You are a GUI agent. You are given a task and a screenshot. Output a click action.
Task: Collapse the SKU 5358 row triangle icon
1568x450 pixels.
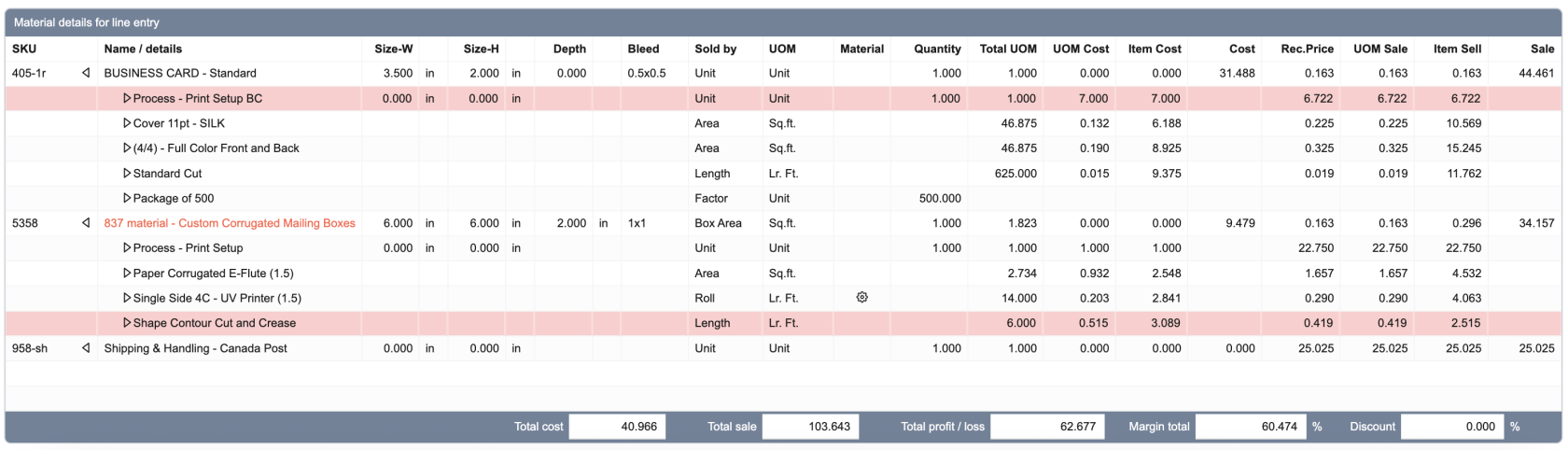[86, 223]
